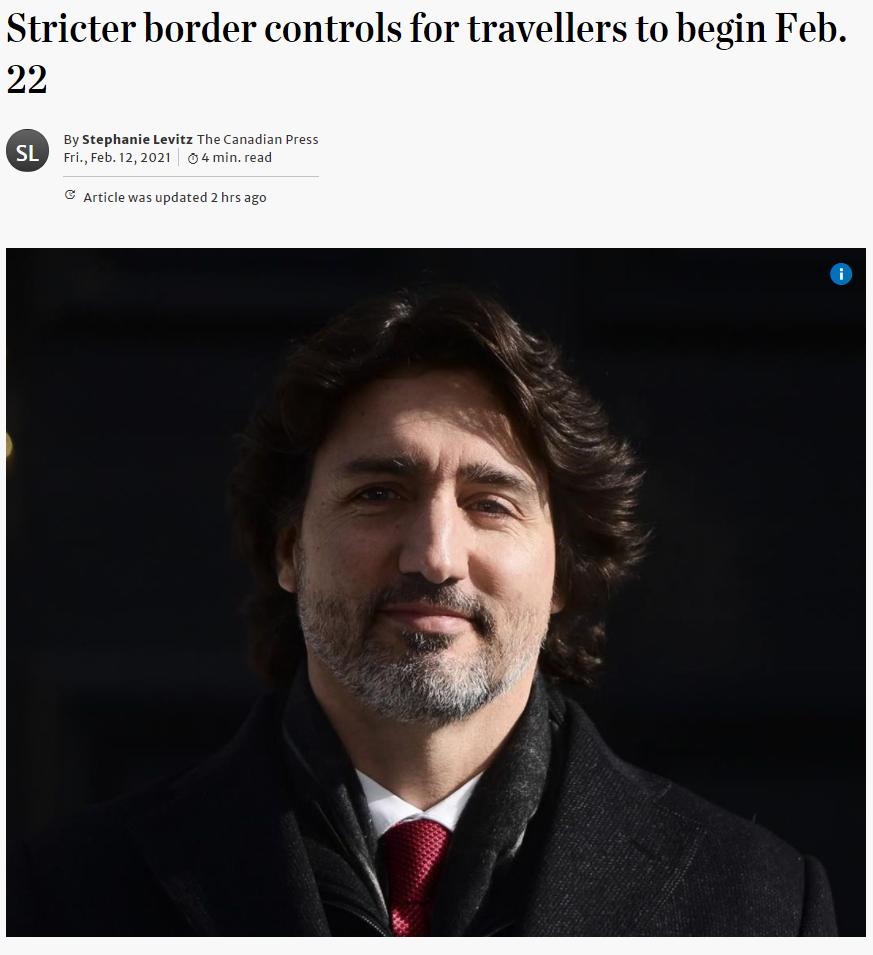Click the article headline about border controls
The image size is (873, 955).
pos(426,53)
